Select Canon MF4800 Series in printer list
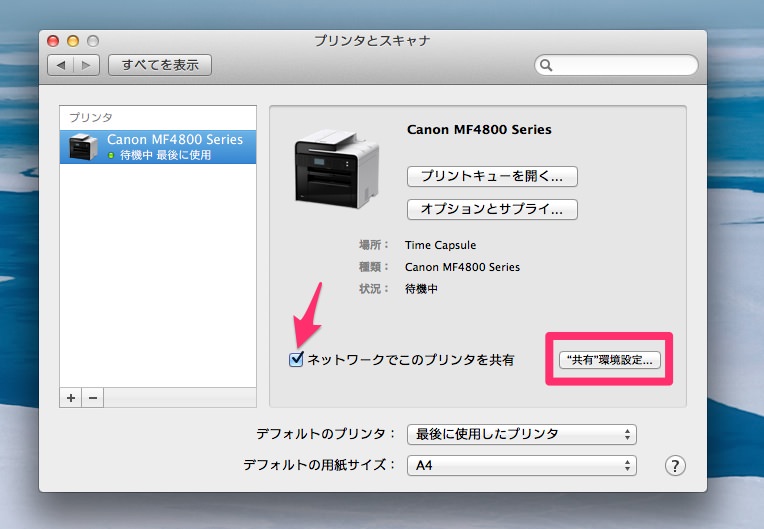 click(x=158, y=147)
